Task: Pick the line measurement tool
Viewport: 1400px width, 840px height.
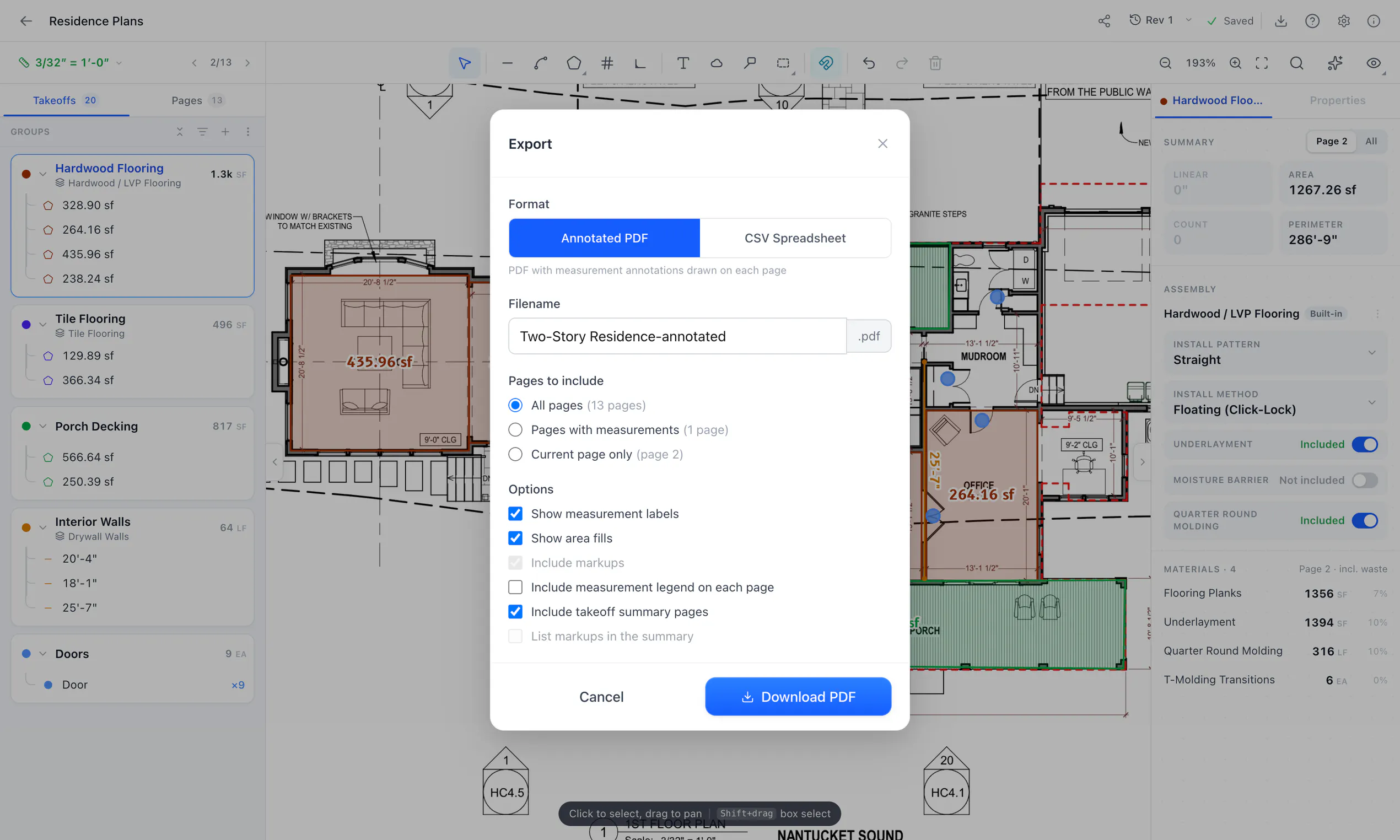Action: 507,63
